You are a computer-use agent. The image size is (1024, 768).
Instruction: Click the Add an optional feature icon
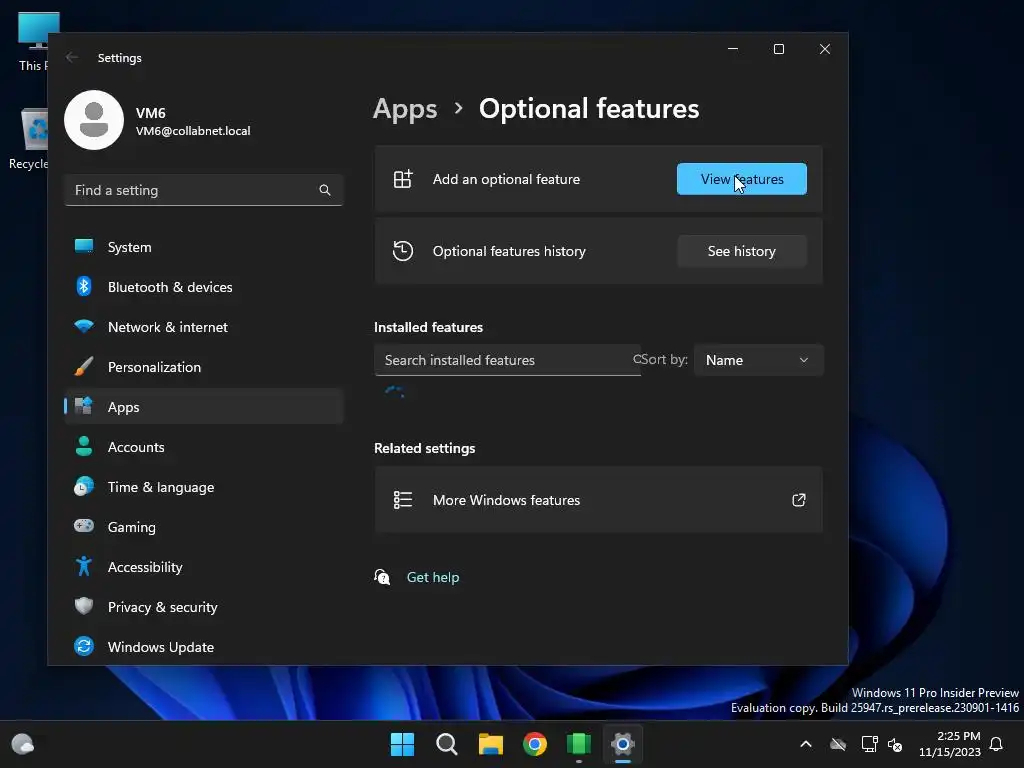403,179
